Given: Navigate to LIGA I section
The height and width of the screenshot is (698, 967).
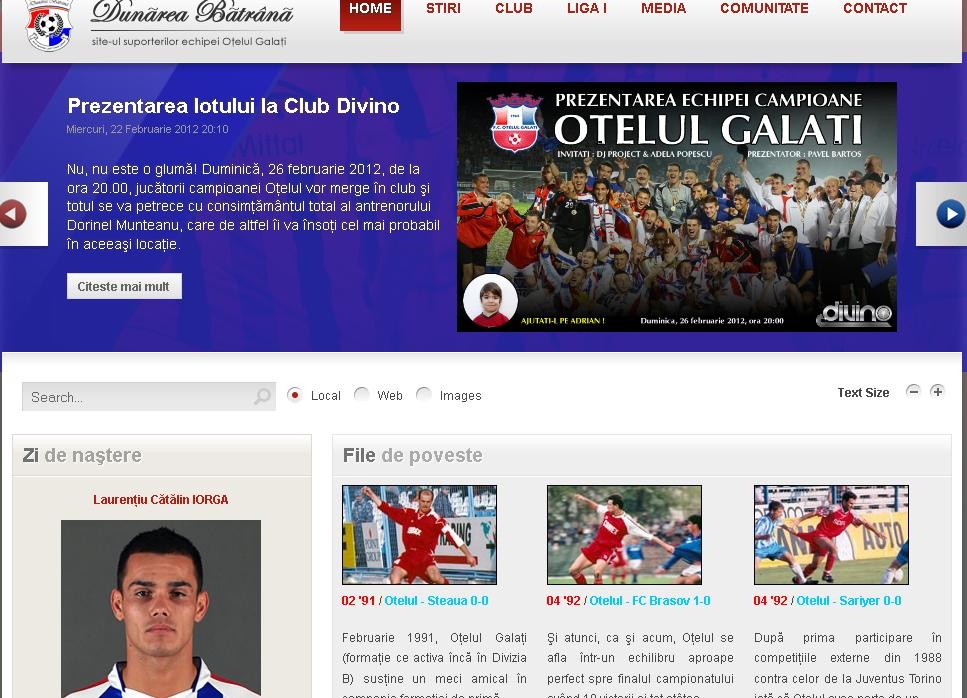Looking at the screenshot, I should point(586,9).
